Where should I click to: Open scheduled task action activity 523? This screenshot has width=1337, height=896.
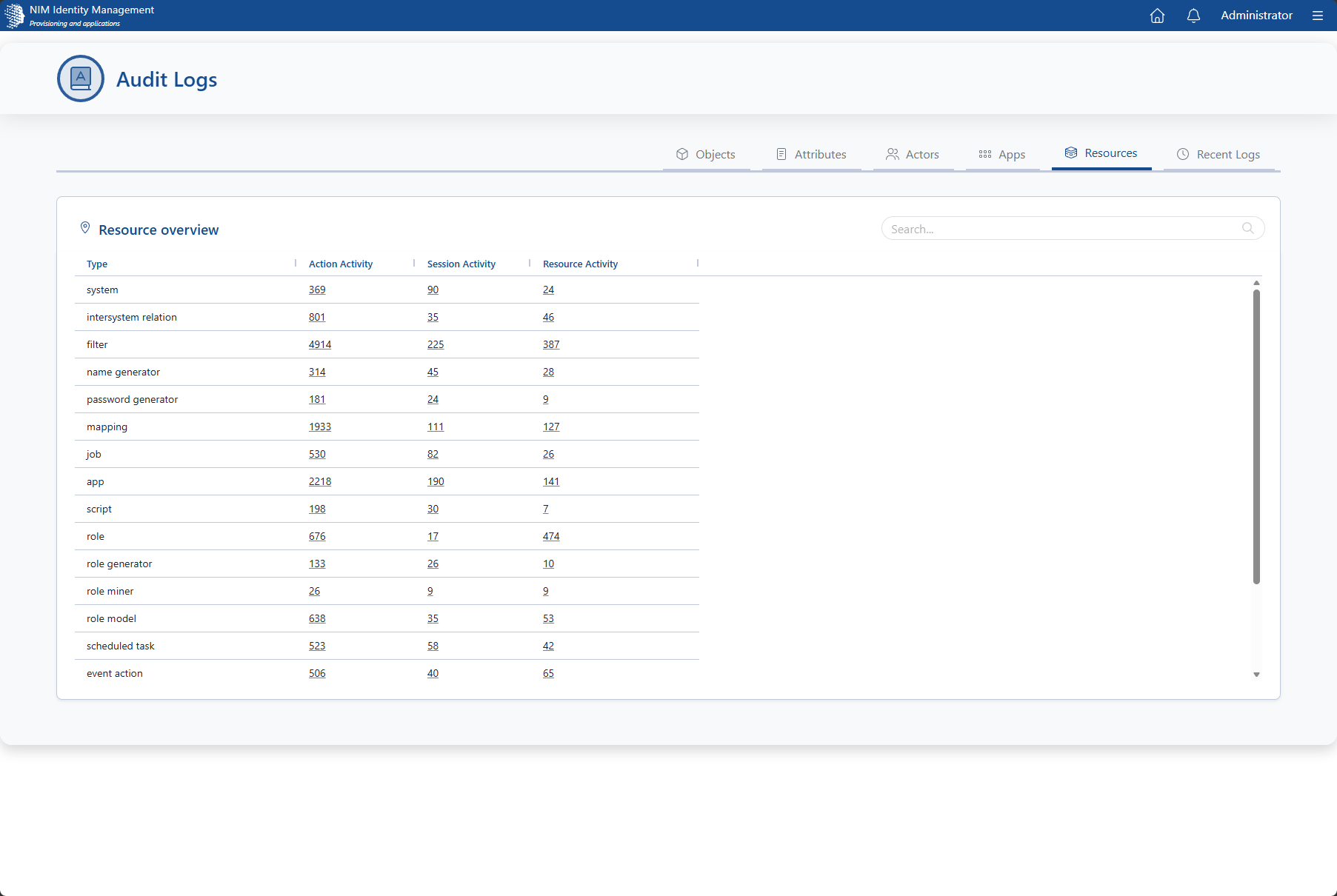(x=317, y=646)
